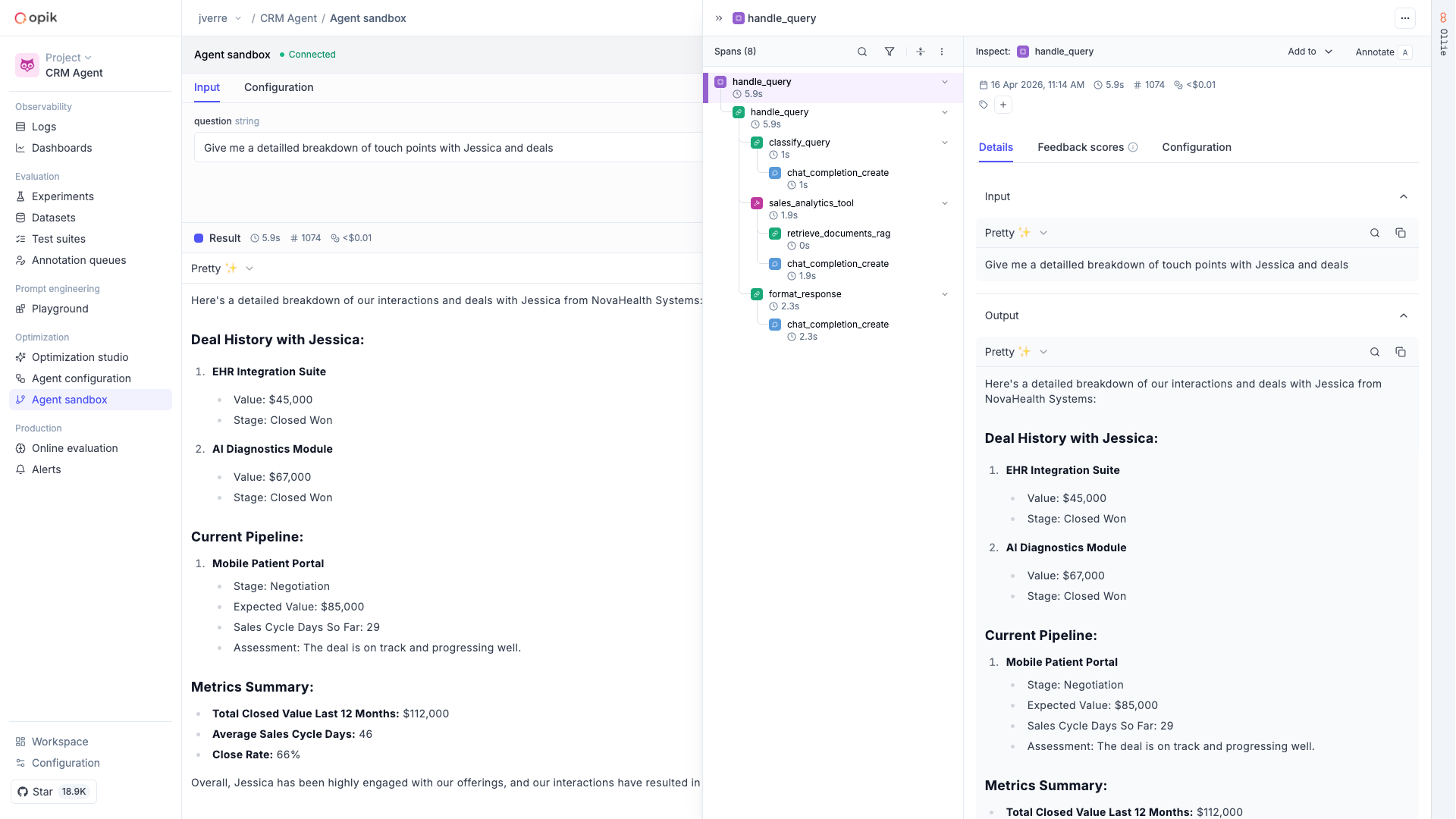
Task: Open the Feedback scores tab
Action: 1080,147
